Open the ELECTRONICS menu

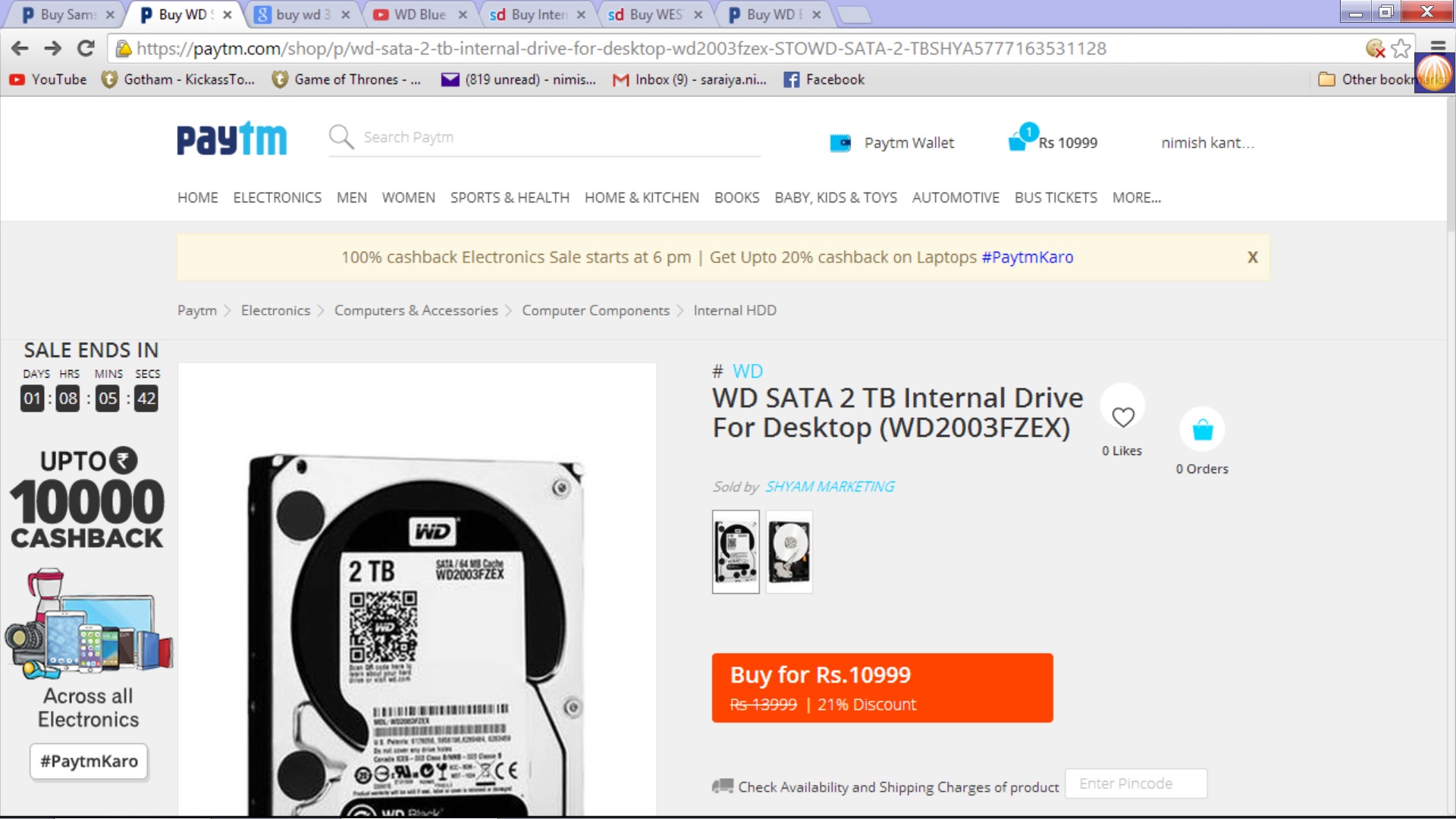[277, 198]
